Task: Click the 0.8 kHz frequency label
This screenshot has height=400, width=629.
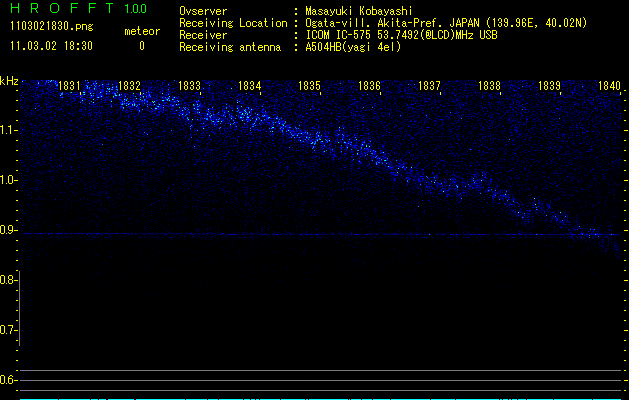Action: tap(8, 280)
